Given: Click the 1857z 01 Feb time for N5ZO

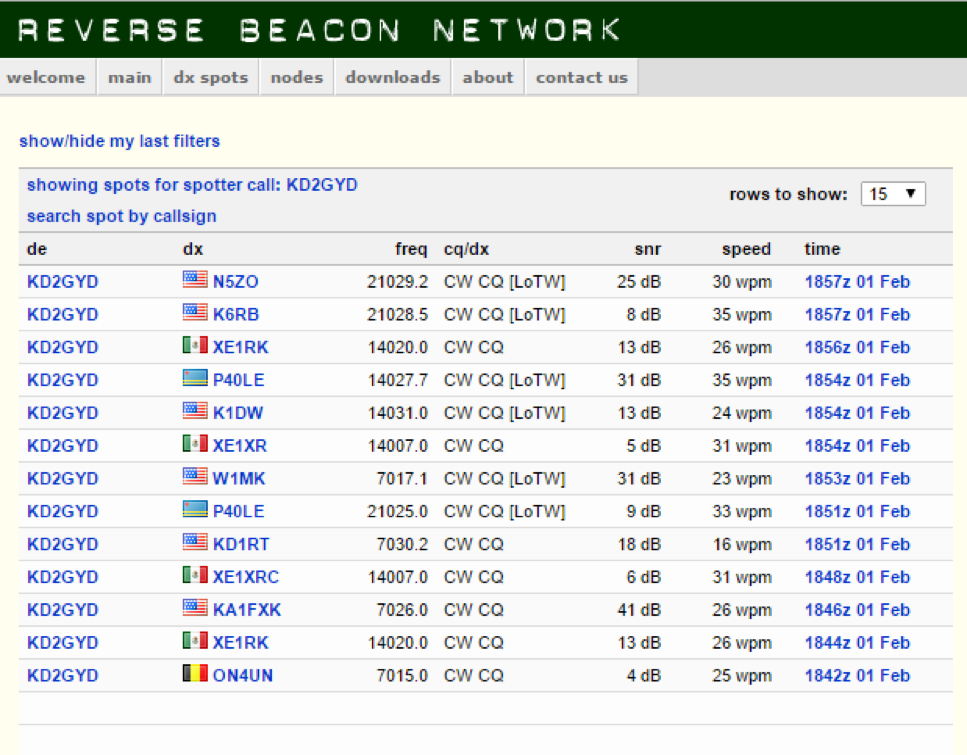Looking at the screenshot, I should pyautogui.click(x=857, y=282).
